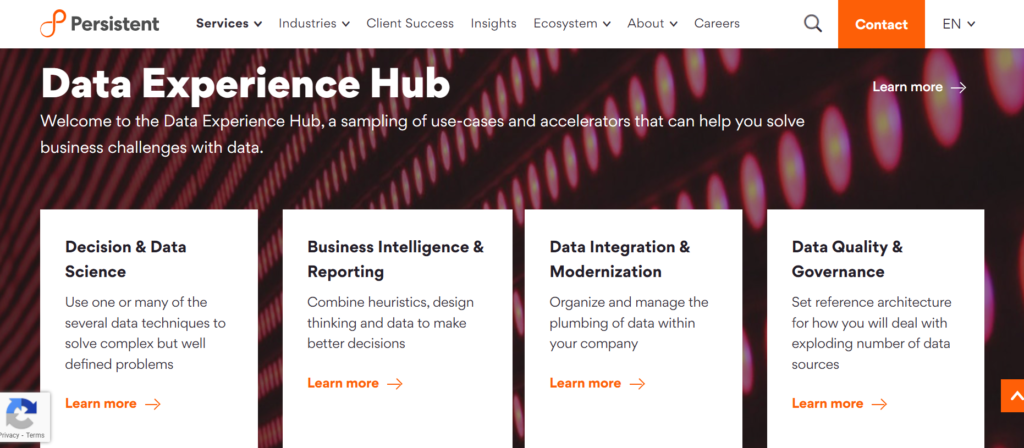Image resolution: width=1024 pixels, height=448 pixels.
Task: Expand the Industries dropdown menu
Action: tap(314, 23)
